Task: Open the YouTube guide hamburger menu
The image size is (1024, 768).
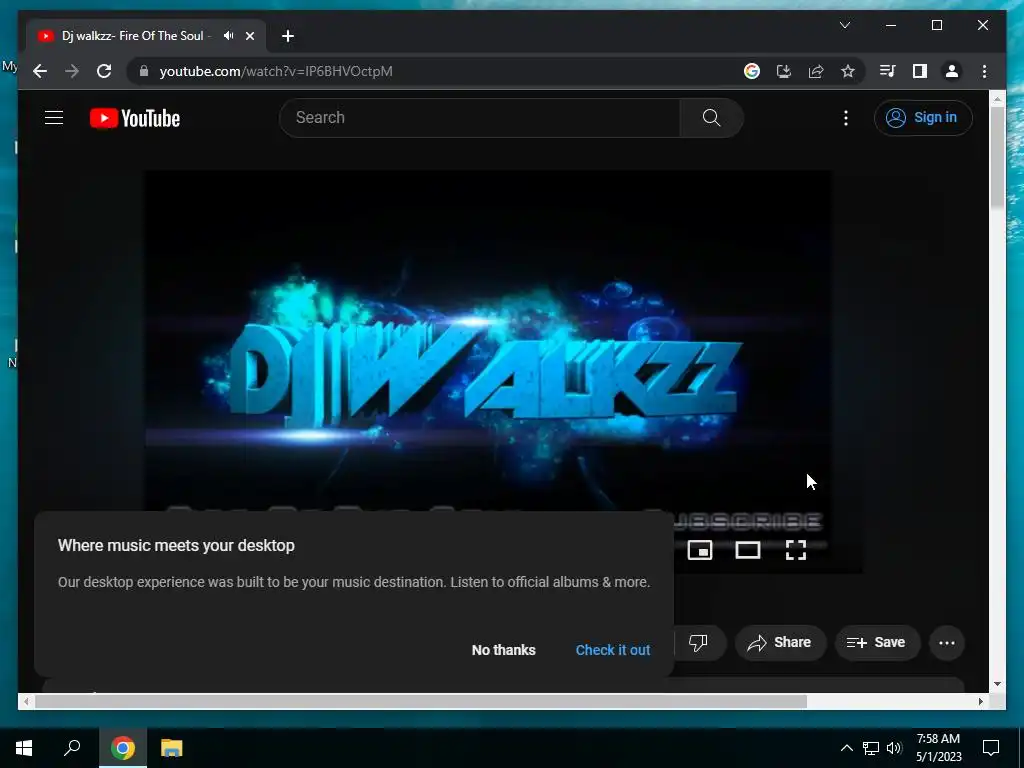Action: coord(54,118)
